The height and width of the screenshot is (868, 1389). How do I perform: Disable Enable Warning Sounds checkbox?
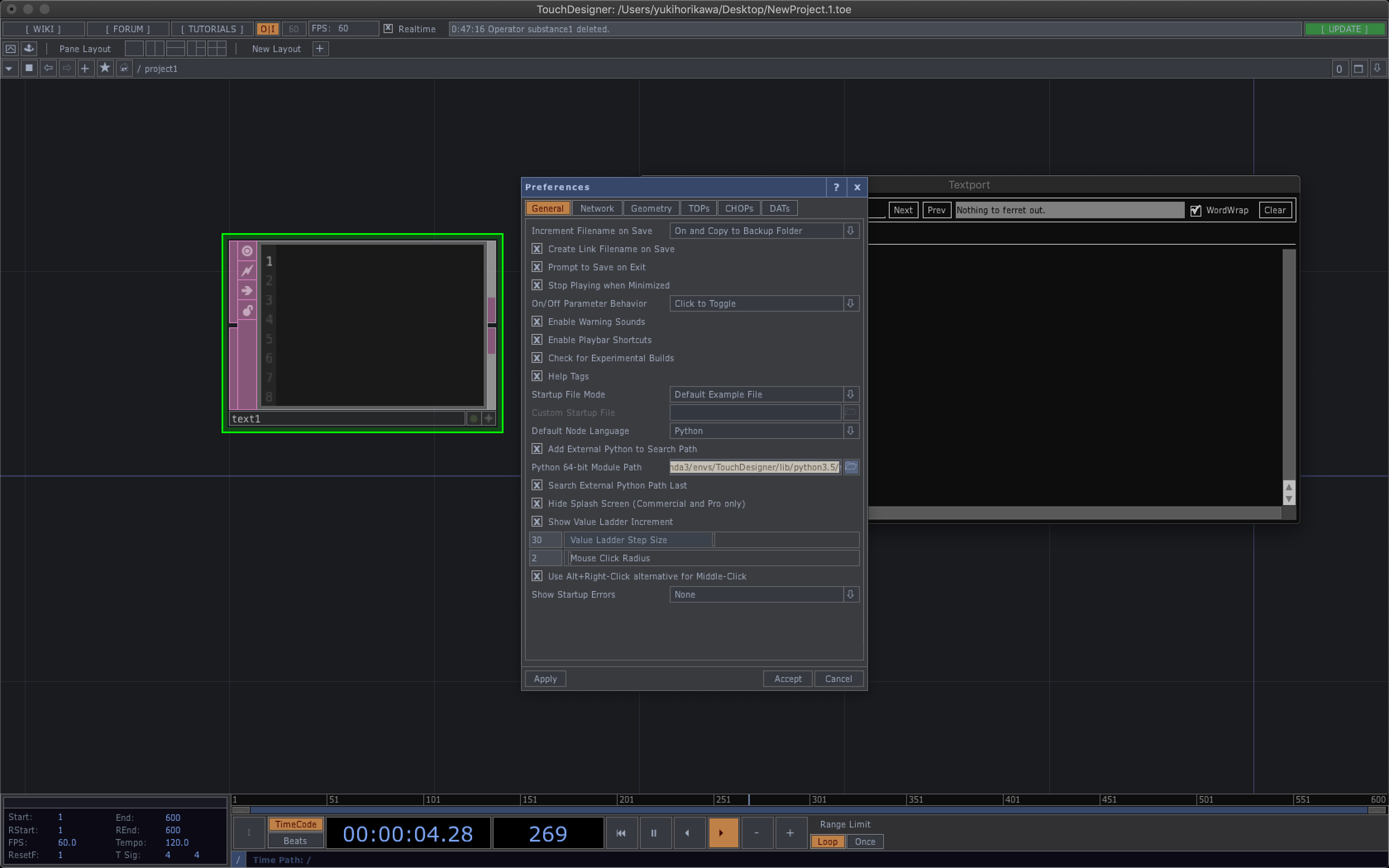click(x=537, y=322)
